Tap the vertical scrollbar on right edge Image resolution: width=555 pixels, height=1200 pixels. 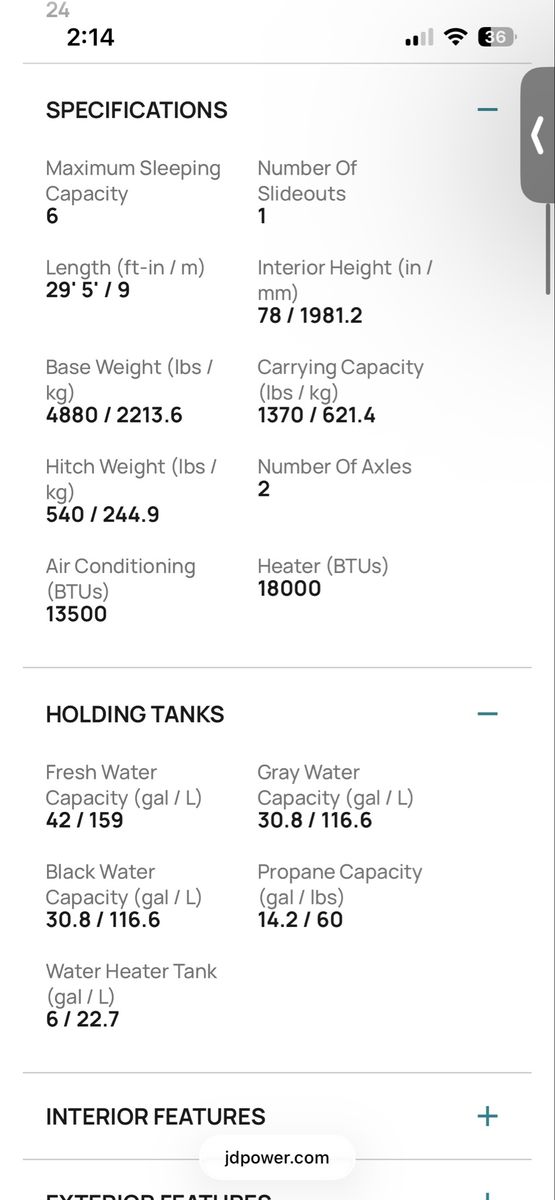548,250
